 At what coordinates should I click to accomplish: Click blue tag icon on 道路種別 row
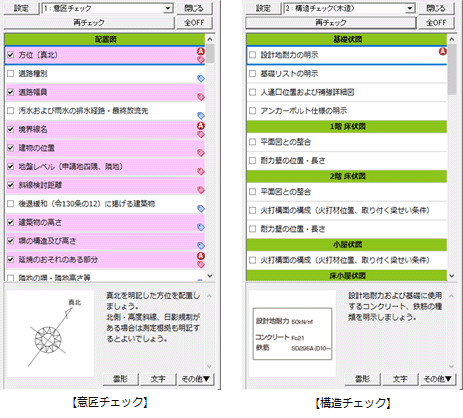tap(201, 79)
